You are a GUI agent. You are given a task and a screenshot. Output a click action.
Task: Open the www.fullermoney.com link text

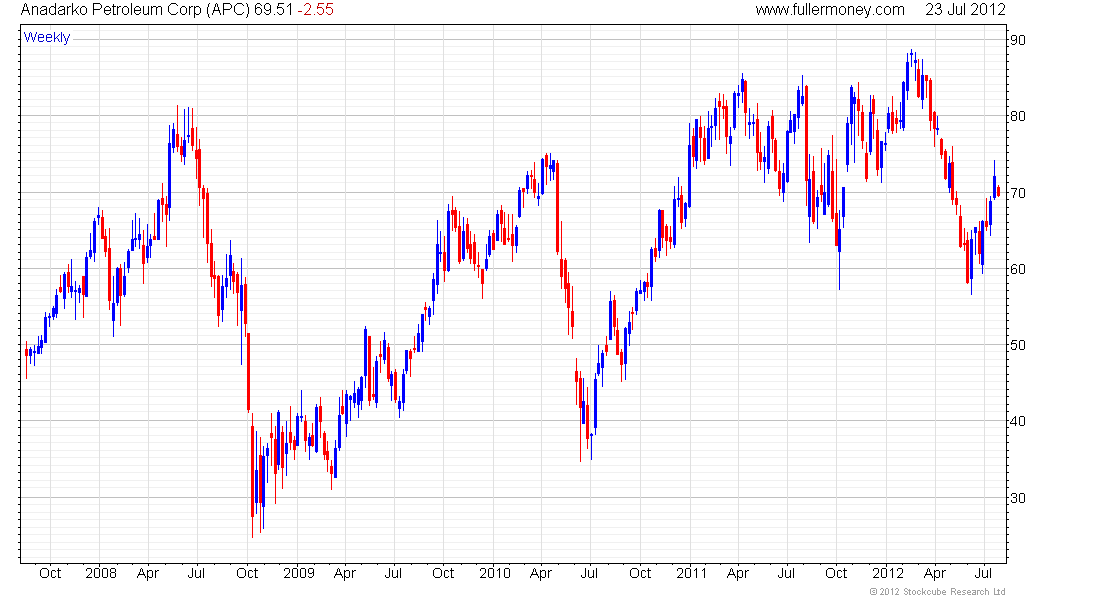[x=830, y=10]
